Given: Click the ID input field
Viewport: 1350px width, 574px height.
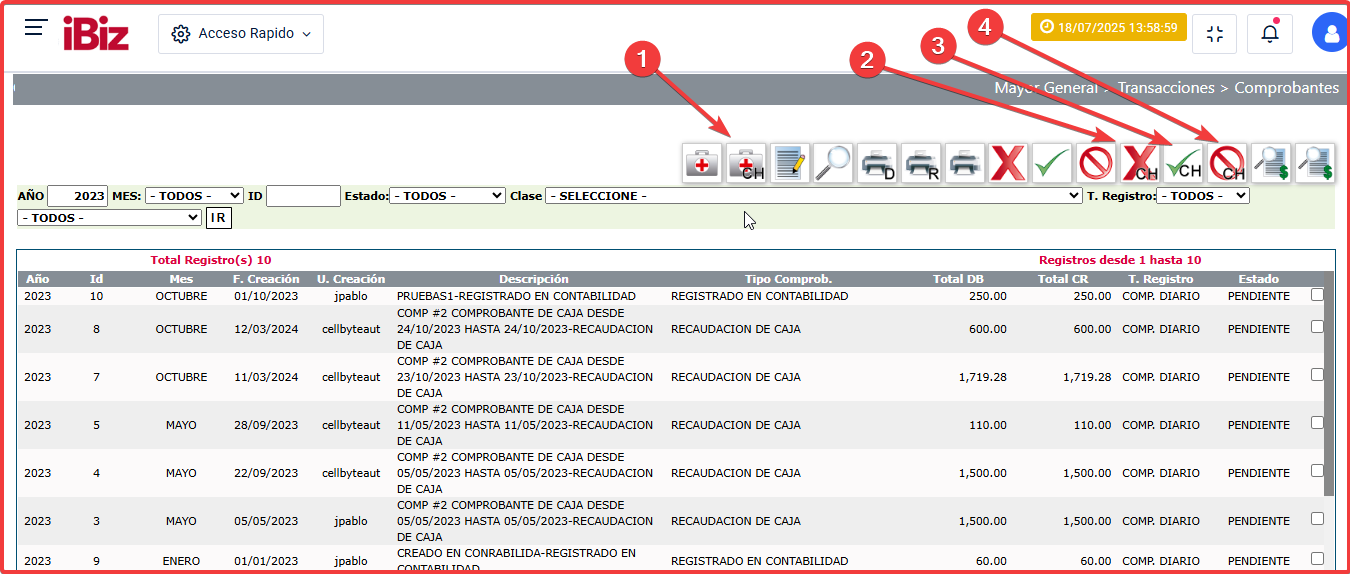Looking at the screenshot, I should [x=303, y=196].
